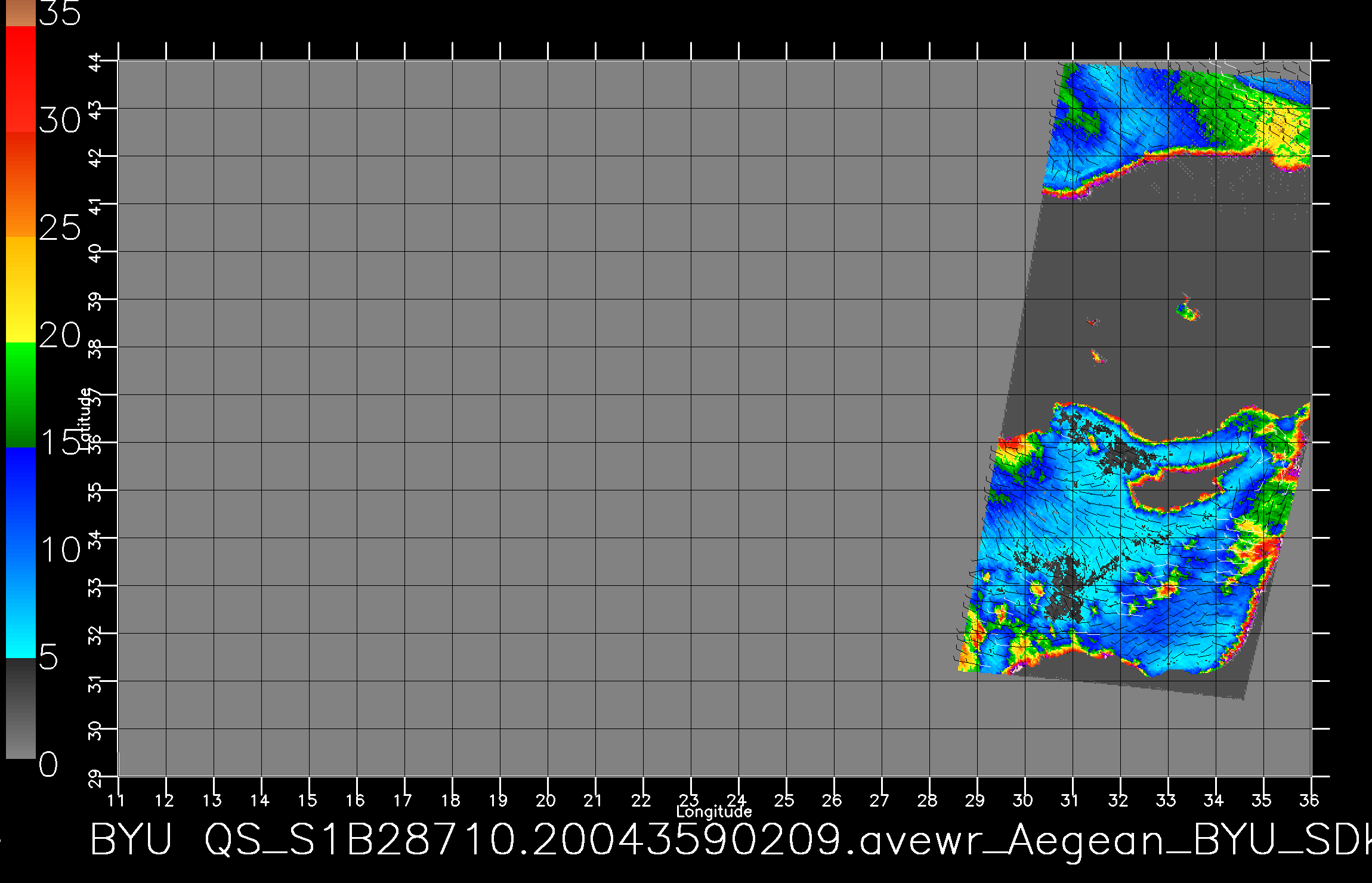This screenshot has width=1372, height=883.
Task: Click latitude tick label 42
Action: (x=95, y=158)
